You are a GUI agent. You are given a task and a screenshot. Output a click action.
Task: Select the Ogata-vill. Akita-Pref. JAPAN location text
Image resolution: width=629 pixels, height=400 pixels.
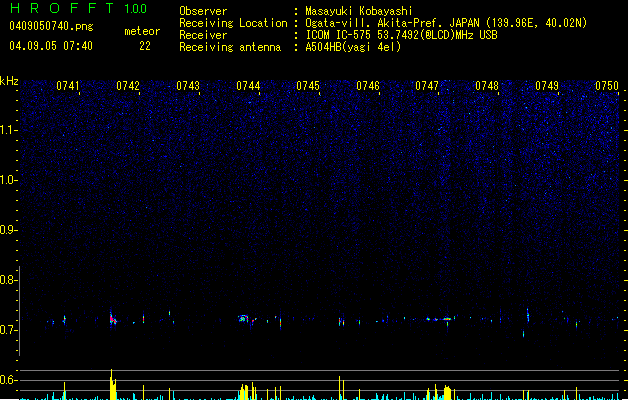coord(446,23)
